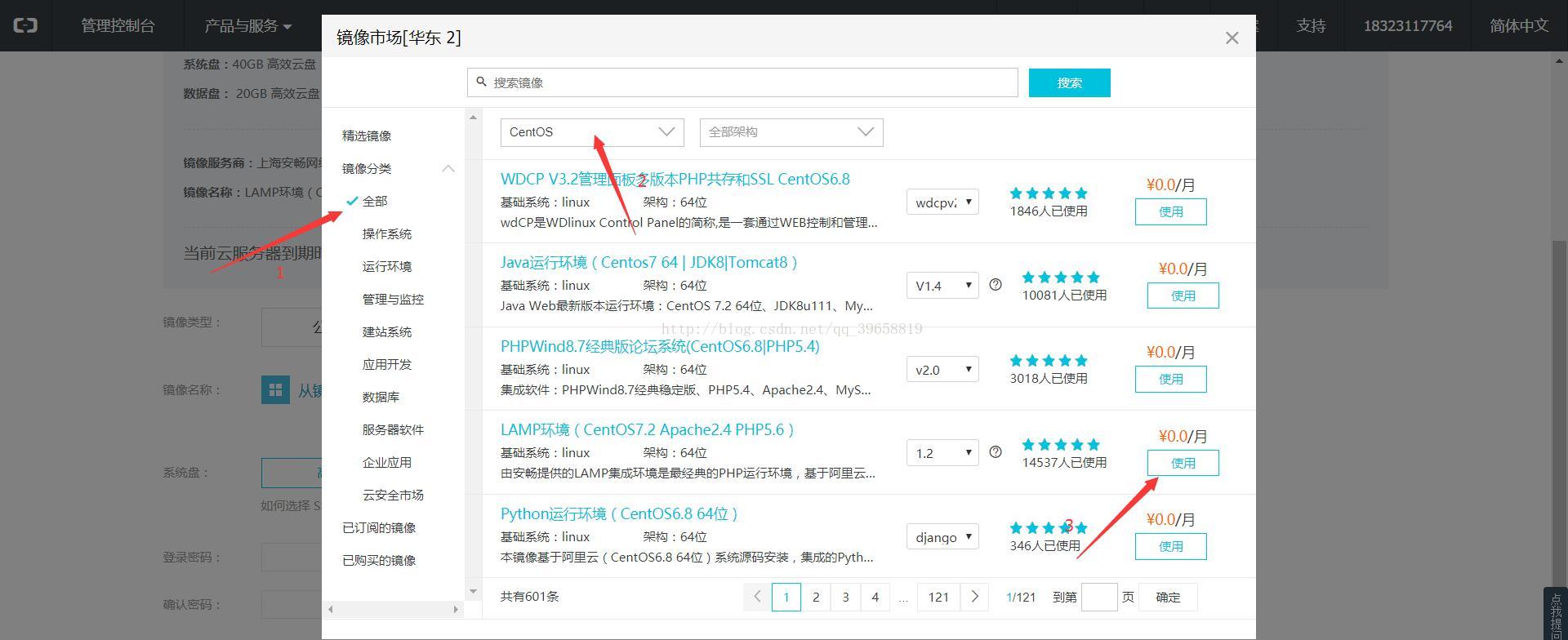Screen dimensions: 1568x640
Task: Open django version dropdown for Python image
Action: tap(942, 537)
